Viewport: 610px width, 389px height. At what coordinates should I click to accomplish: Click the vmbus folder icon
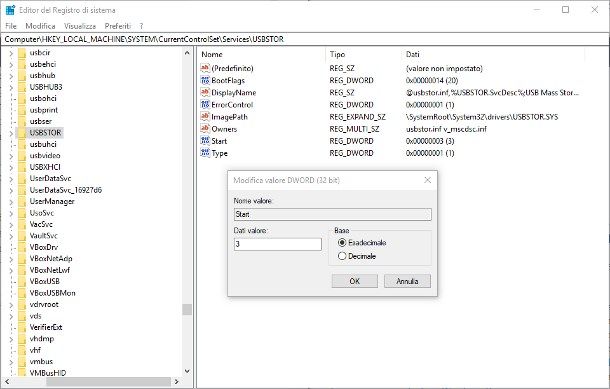22,361
